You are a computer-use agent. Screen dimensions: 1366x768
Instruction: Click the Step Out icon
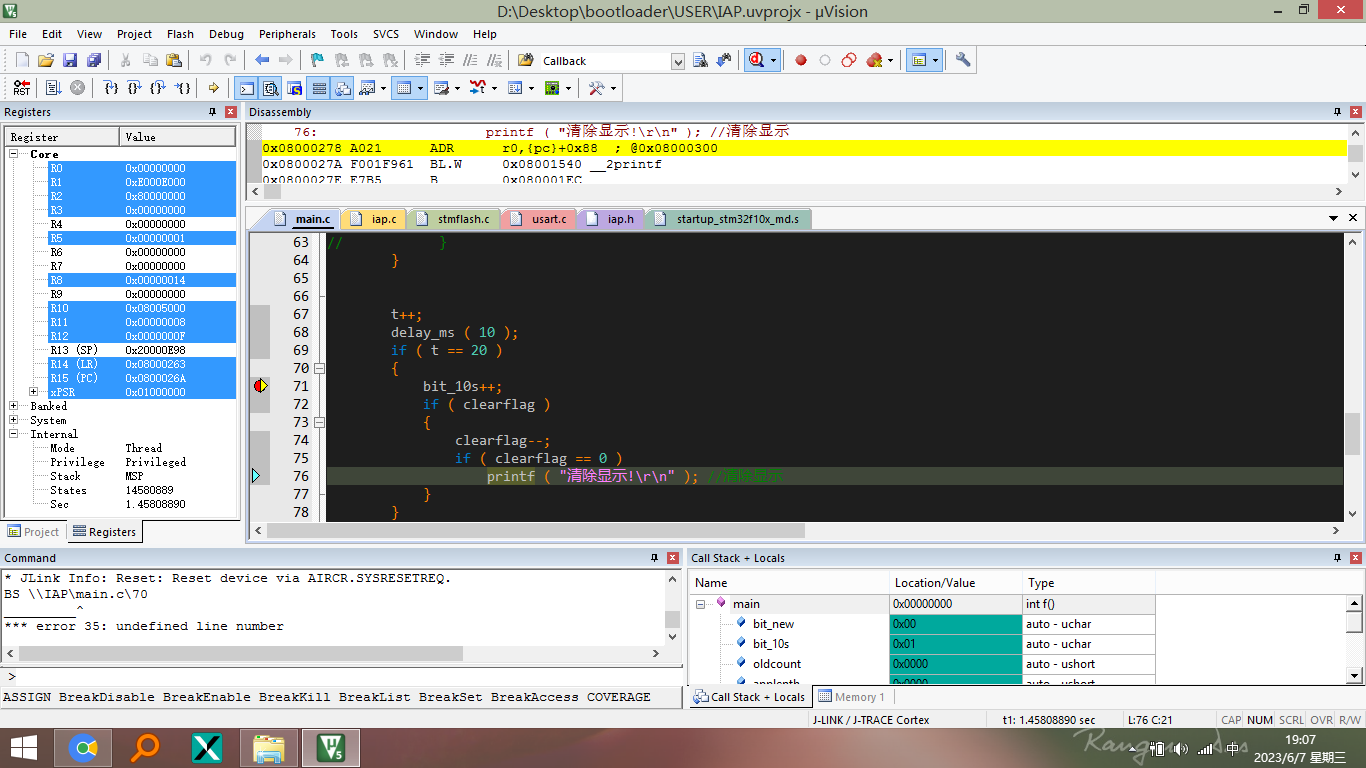click(x=159, y=88)
